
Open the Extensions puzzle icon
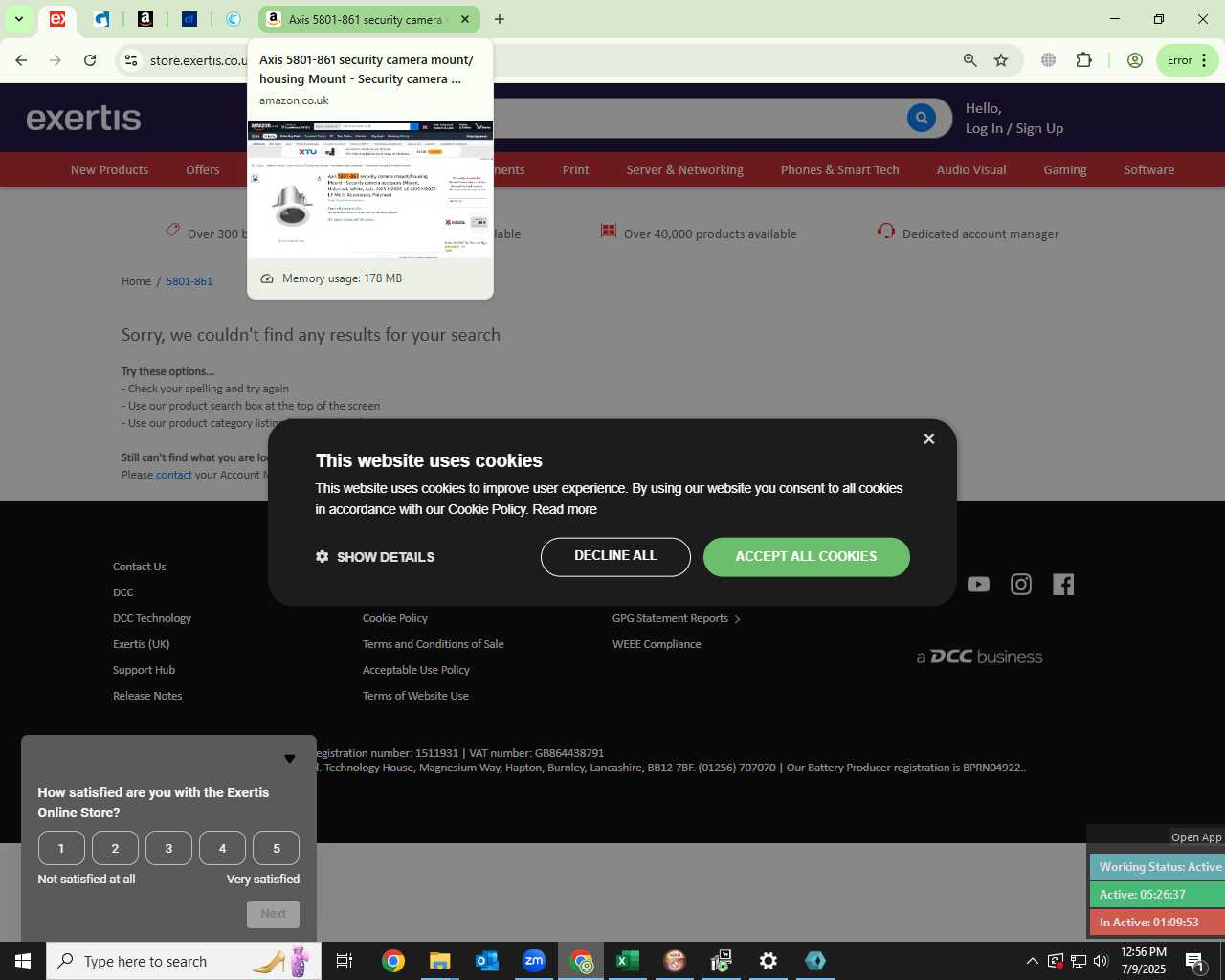click(x=1083, y=60)
